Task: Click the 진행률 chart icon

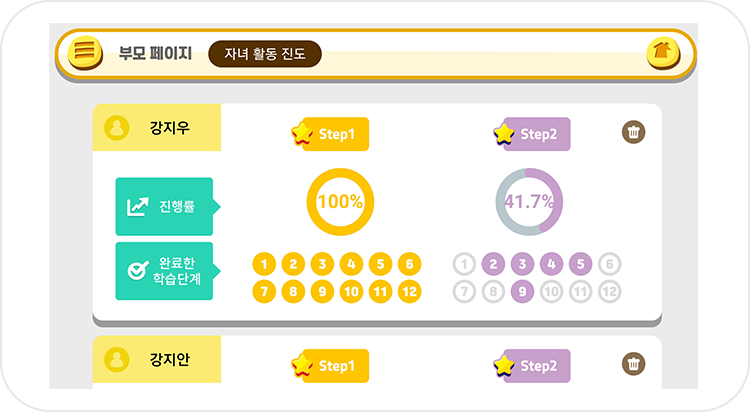Action: 137,207
